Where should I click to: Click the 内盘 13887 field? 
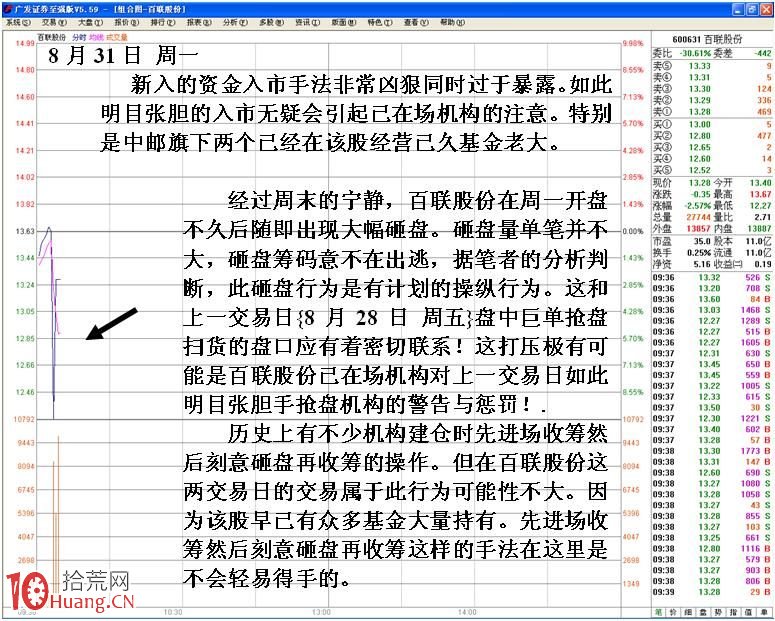(x=742, y=228)
